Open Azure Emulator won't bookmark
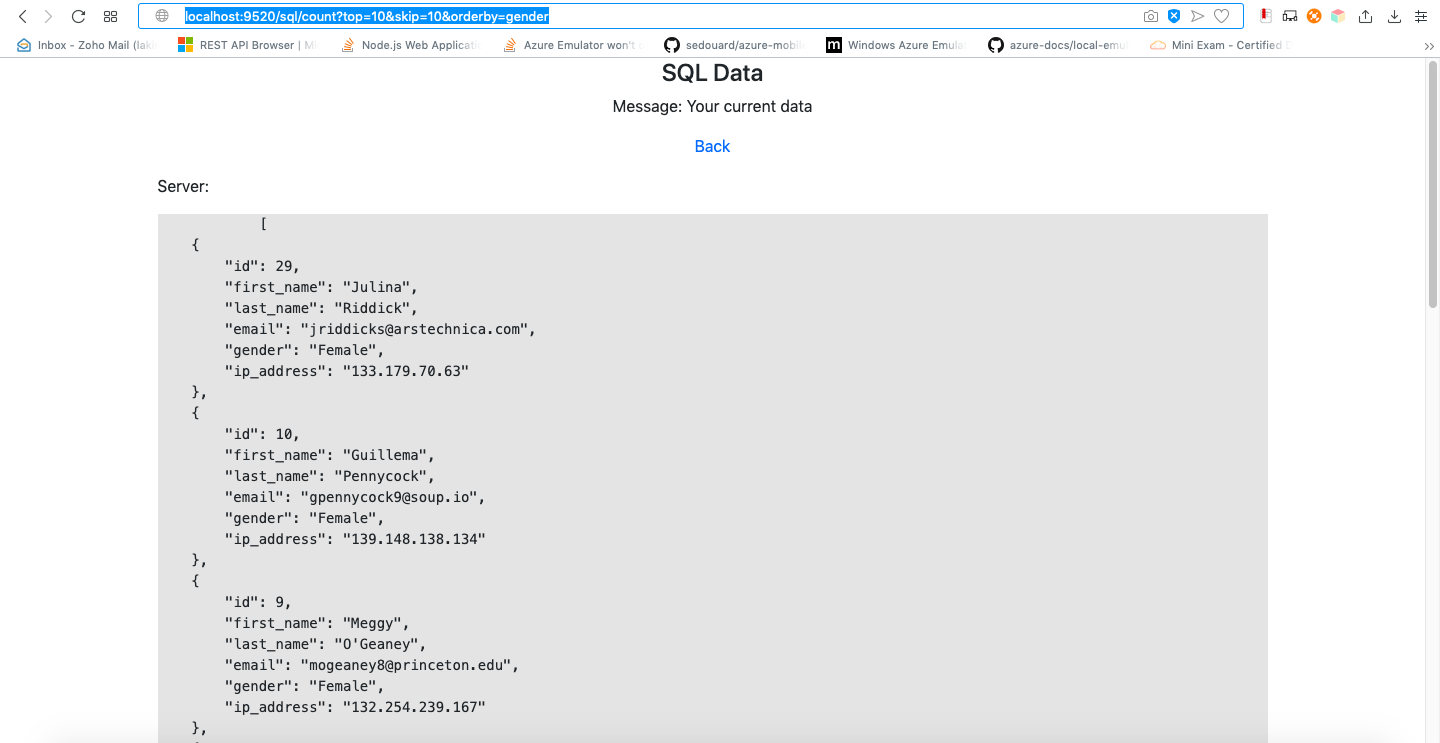Image resolution: width=1440 pixels, height=743 pixels. click(x=573, y=45)
